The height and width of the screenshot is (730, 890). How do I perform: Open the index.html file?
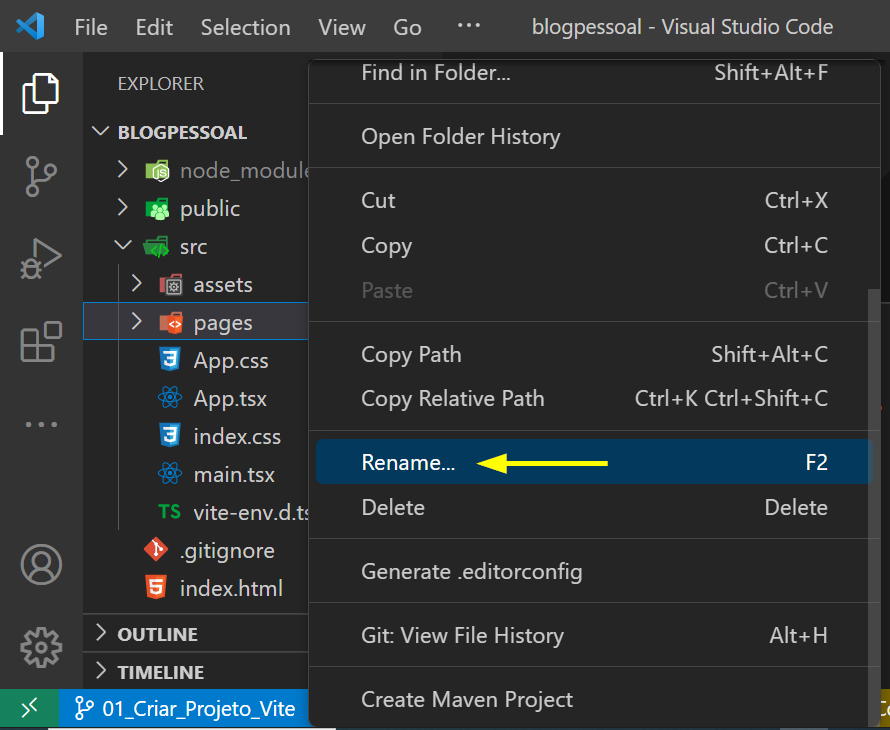click(231, 589)
